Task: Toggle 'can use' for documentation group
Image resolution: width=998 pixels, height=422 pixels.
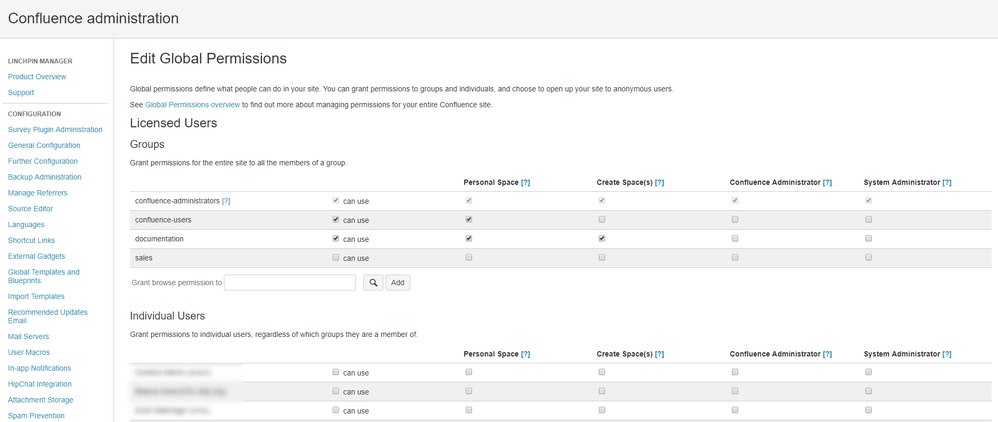Action: tap(335, 239)
